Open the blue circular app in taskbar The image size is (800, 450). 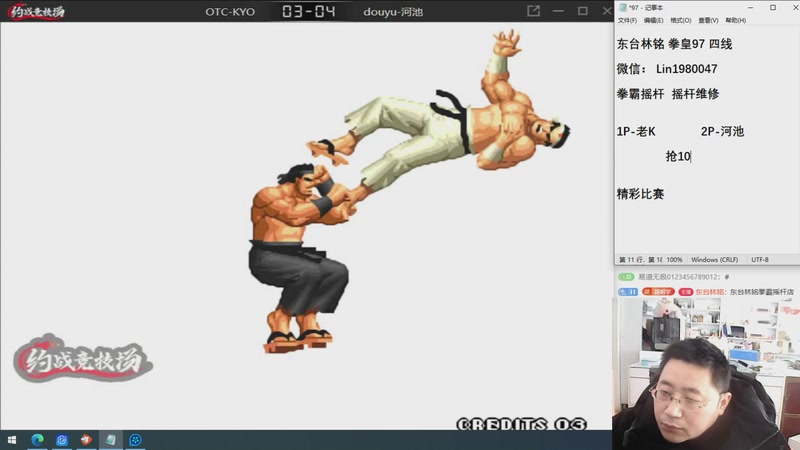[x=62, y=440]
